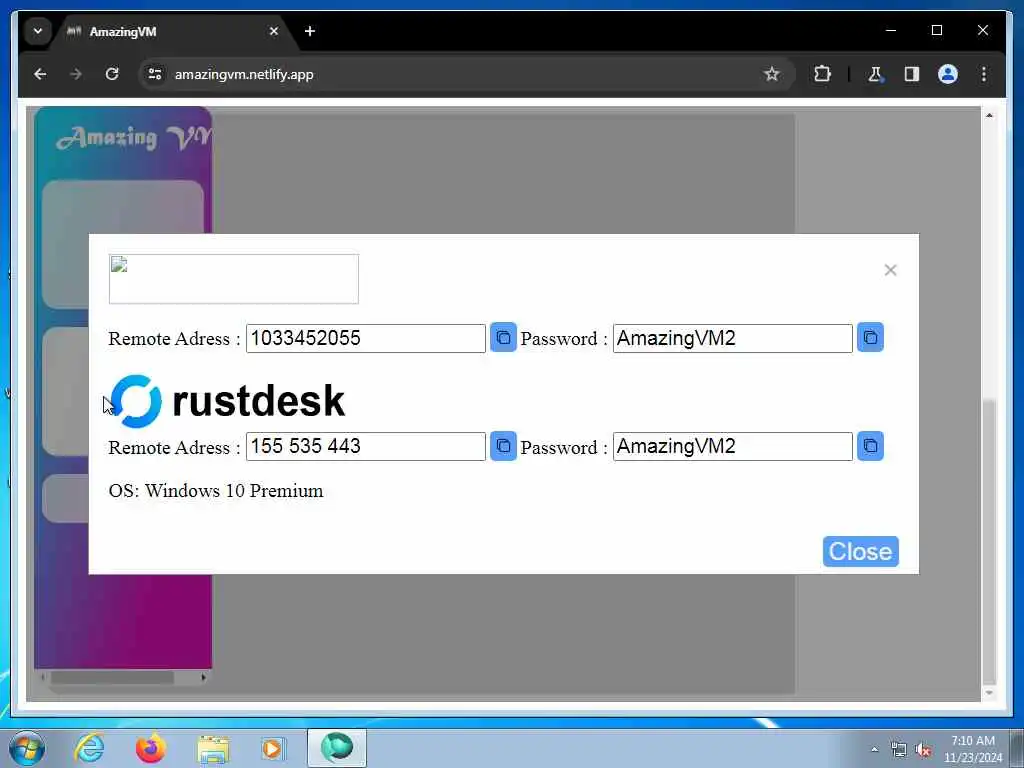Viewport: 1024px width, 768px height.
Task: Click the RustDesk logo
Action: point(227,400)
